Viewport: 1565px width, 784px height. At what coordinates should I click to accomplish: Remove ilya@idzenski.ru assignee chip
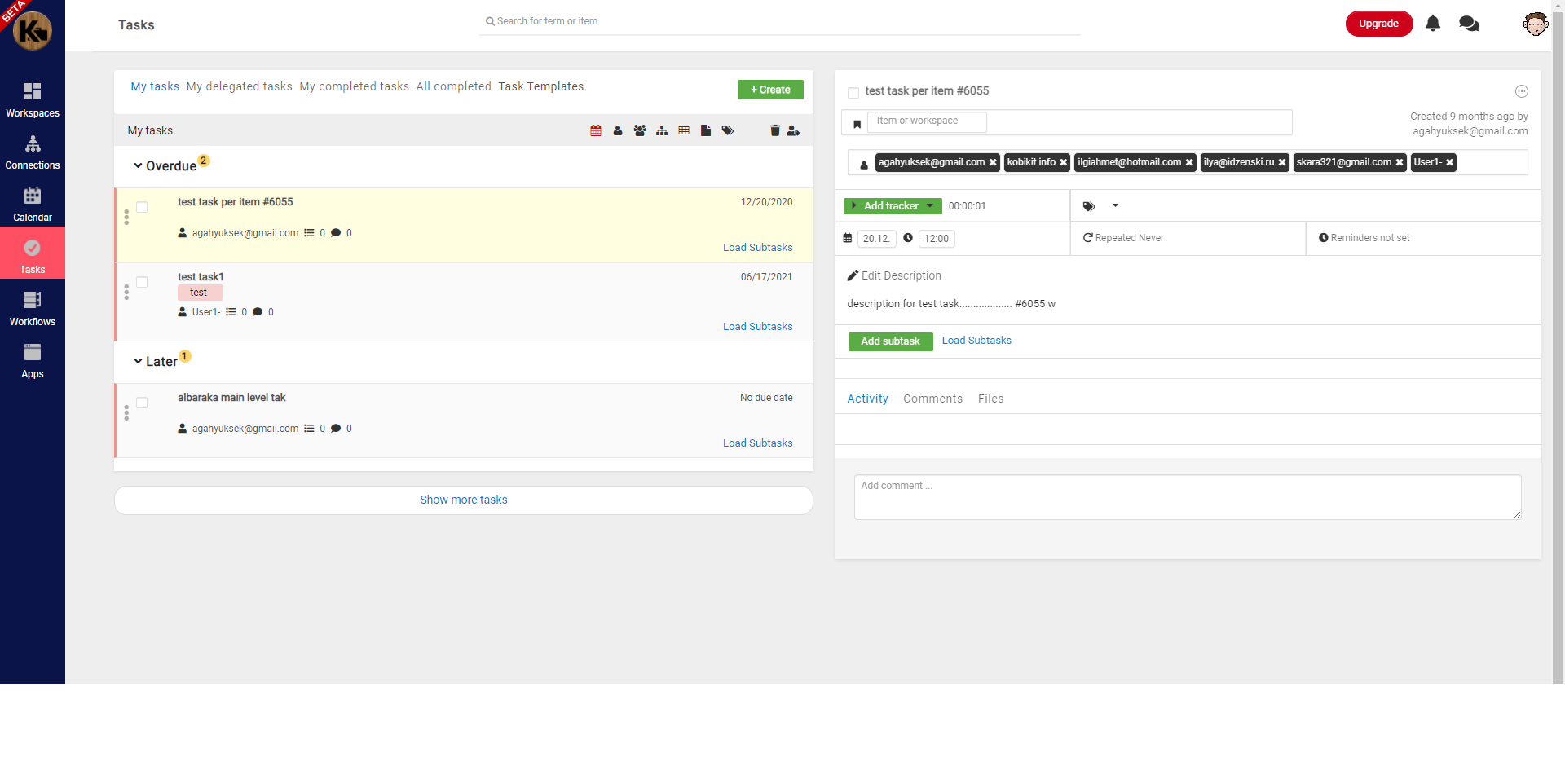(x=1282, y=162)
